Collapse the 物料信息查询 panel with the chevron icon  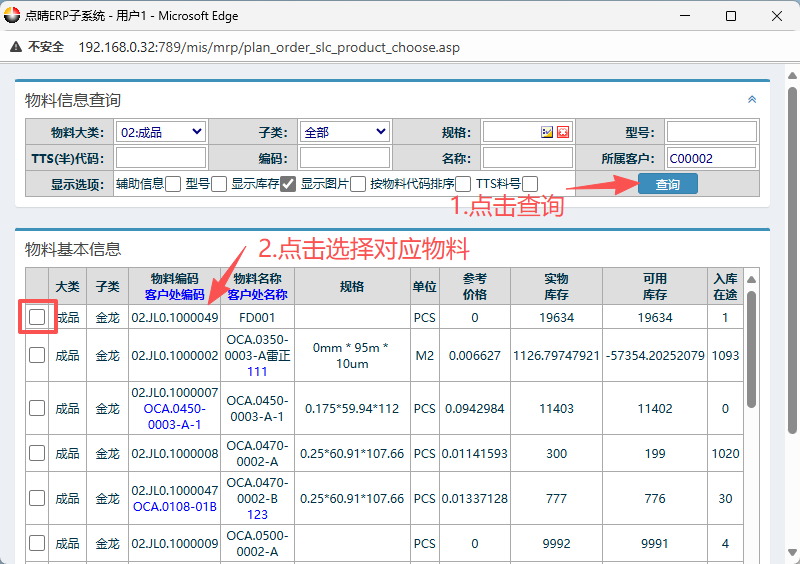752,100
